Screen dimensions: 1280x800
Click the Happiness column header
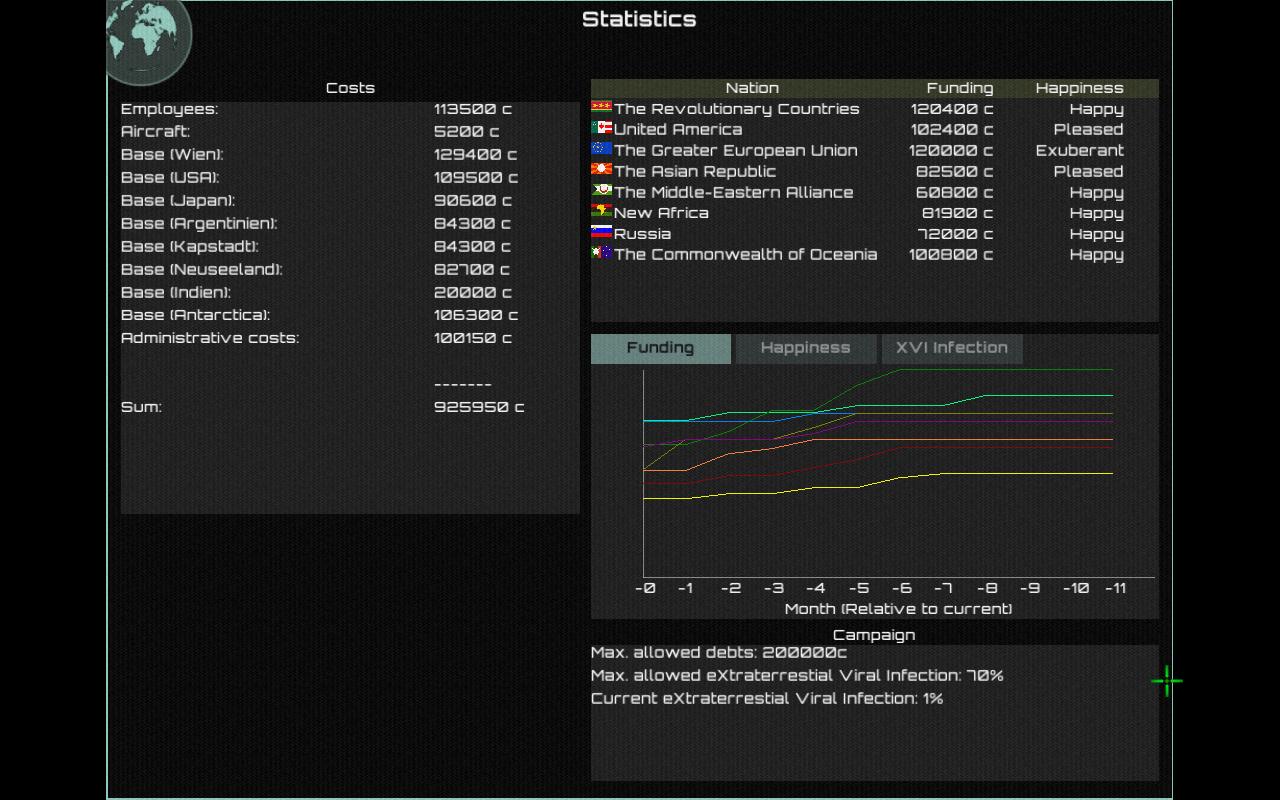[x=1079, y=88]
